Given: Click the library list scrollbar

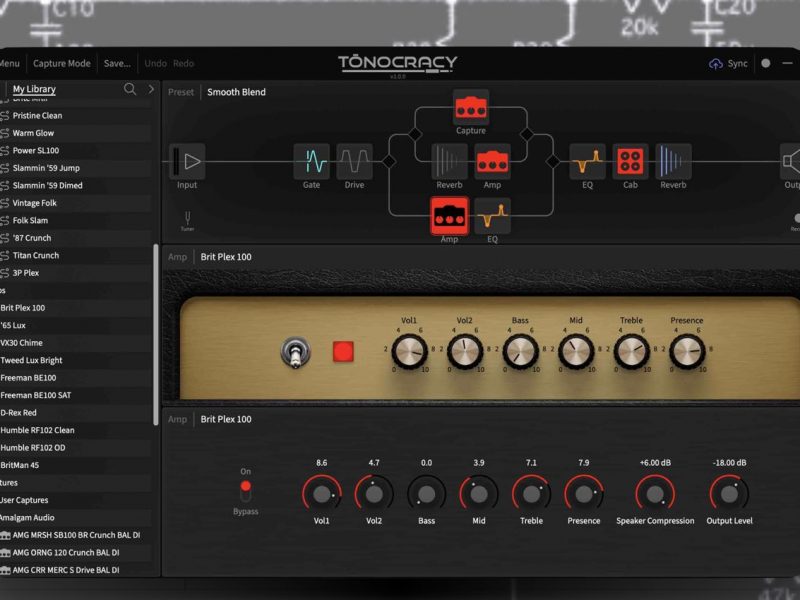Looking at the screenshot, I should tap(156, 335).
